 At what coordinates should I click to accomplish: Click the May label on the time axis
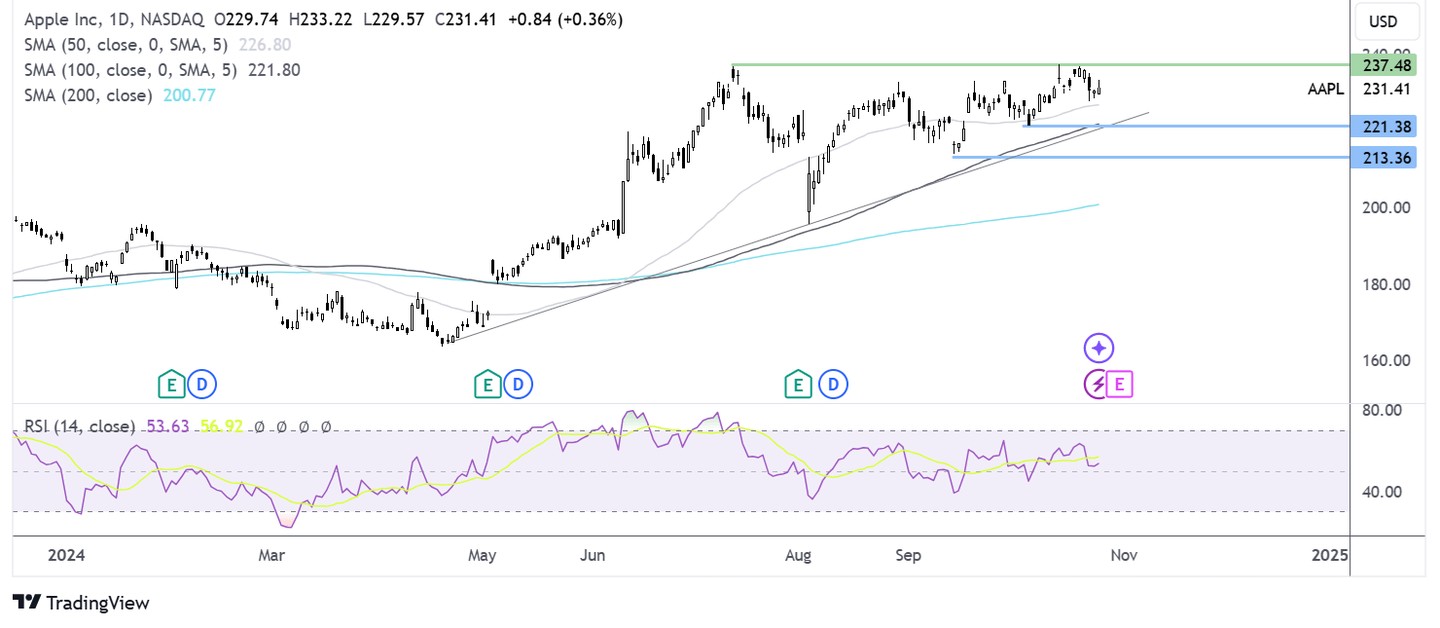(483, 555)
